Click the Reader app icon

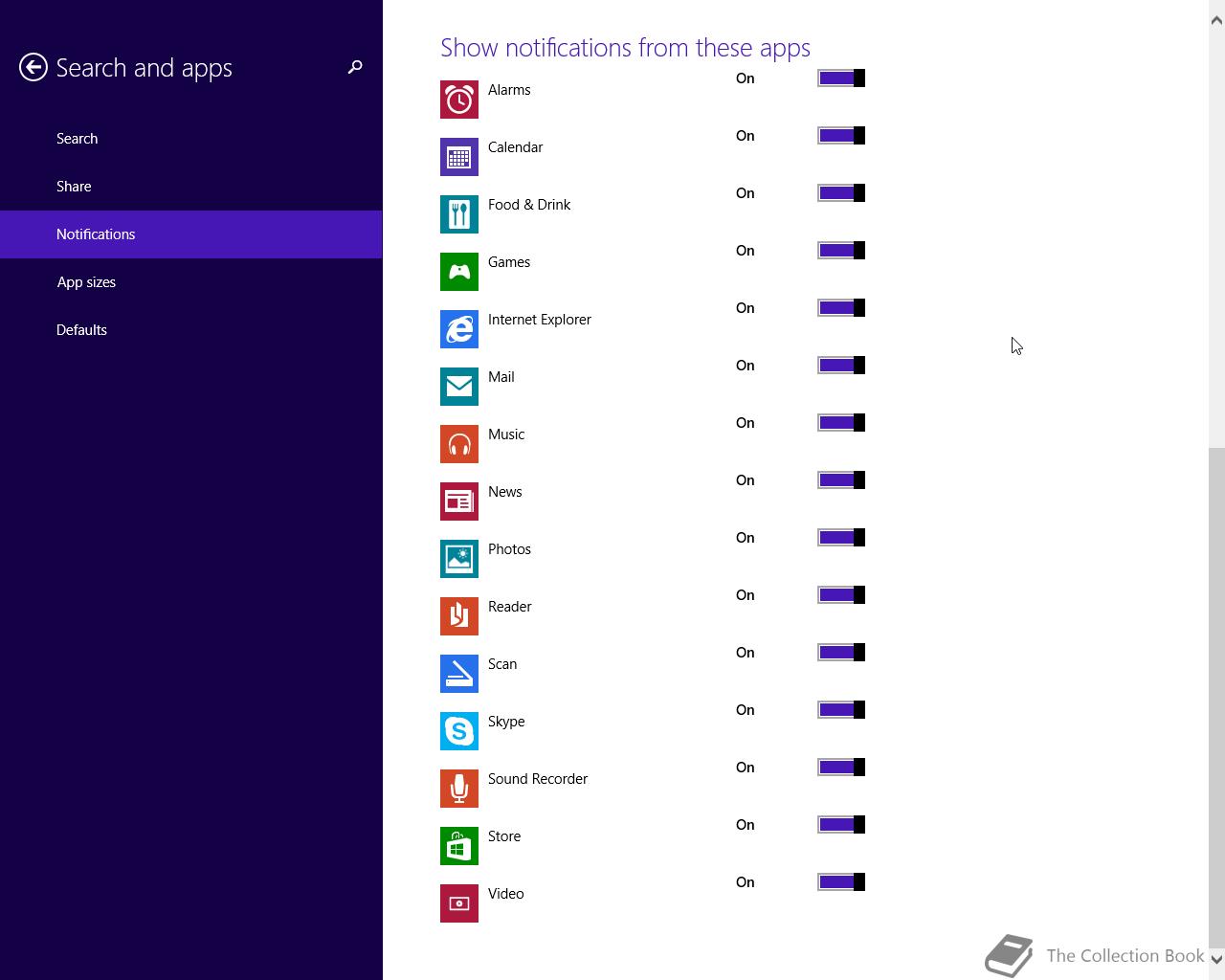tap(459, 616)
